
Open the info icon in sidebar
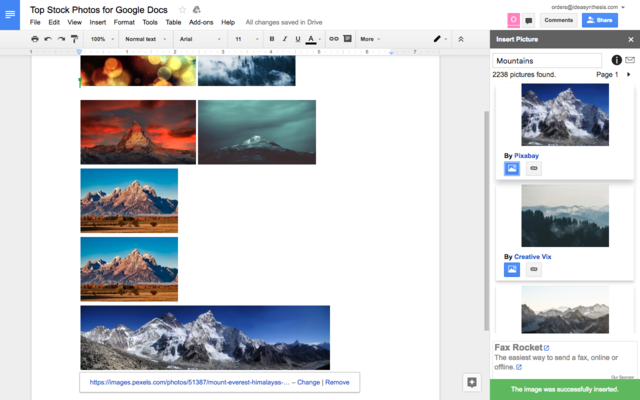[616, 60]
